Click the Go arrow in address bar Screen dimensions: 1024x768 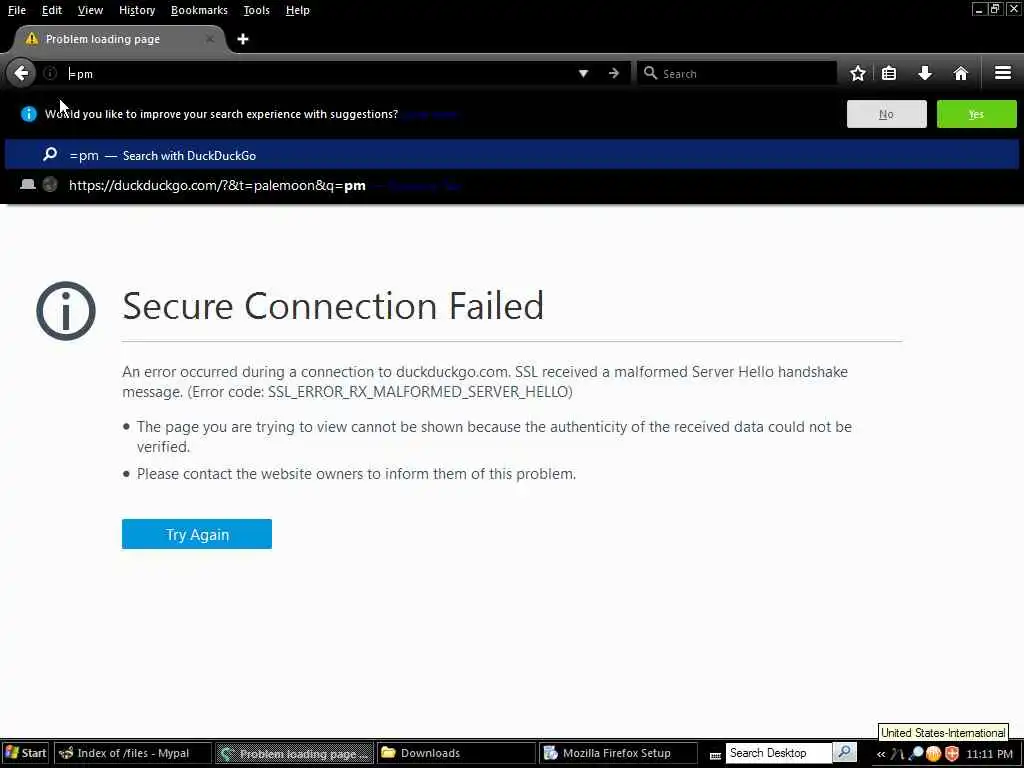pyautogui.click(x=614, y=73)
